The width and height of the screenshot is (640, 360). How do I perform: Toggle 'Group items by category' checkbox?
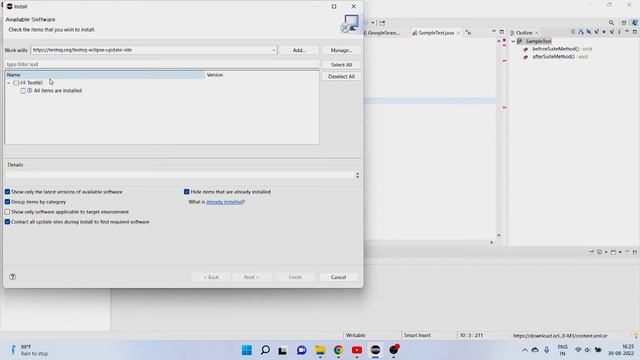(x=7, y=202)
